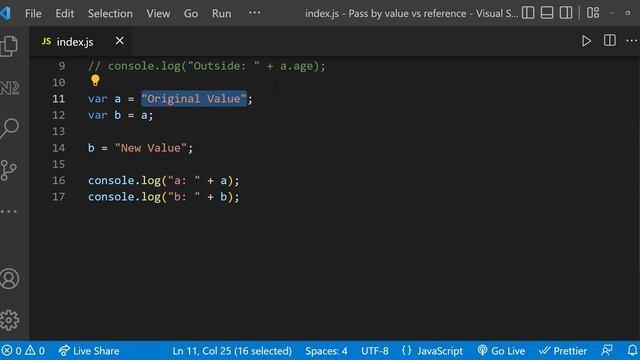Click line number 12 in the gutter
Image resolution: width=640 pixels, height=360 pixels.
[x=58, y=115]
